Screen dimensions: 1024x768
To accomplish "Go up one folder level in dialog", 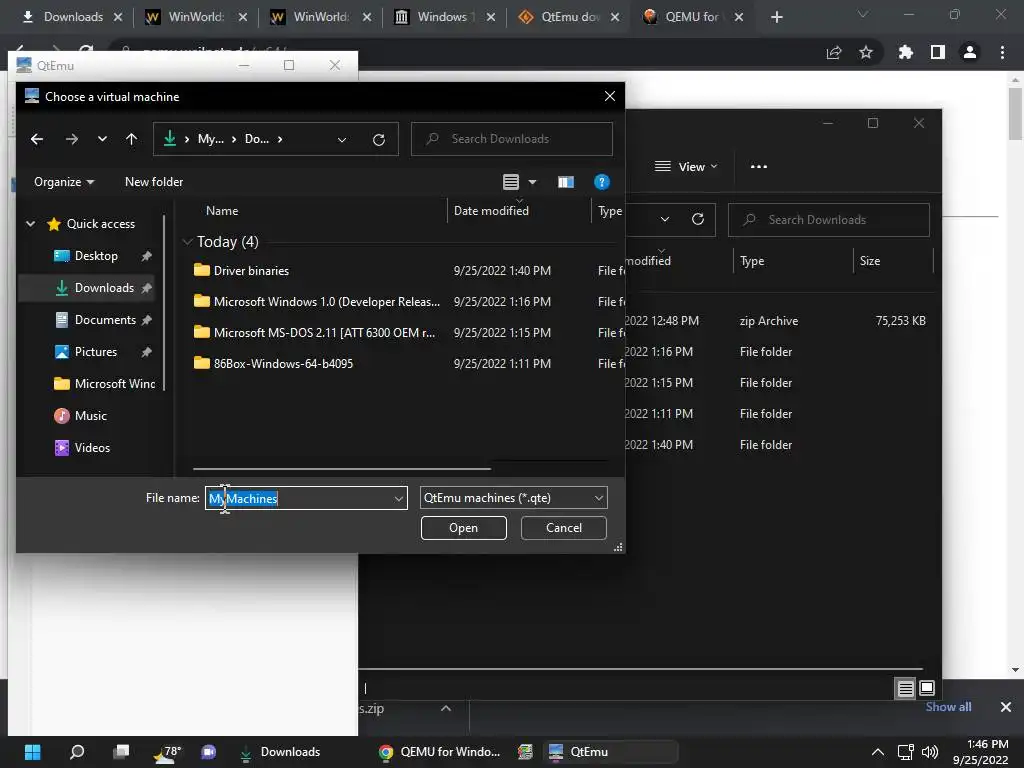I will coord(131,139).
